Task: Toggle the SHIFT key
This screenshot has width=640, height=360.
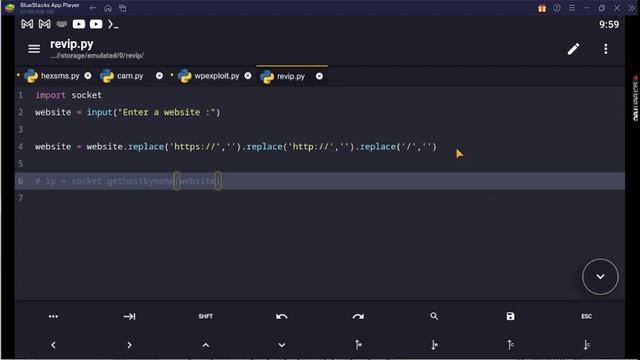Action: [206, 316]
